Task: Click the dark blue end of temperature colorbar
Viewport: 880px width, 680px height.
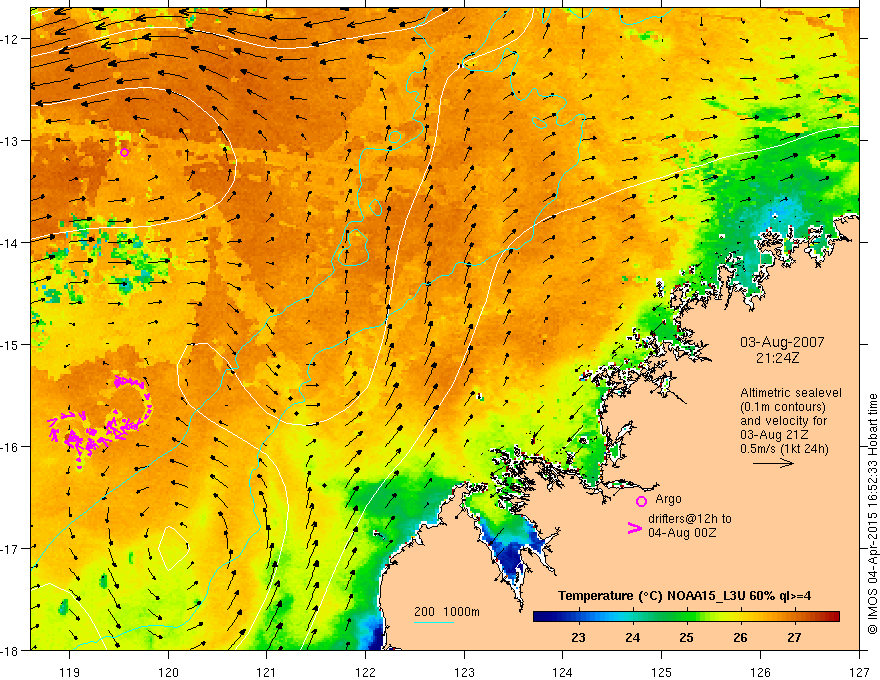Action: [540, 617]
